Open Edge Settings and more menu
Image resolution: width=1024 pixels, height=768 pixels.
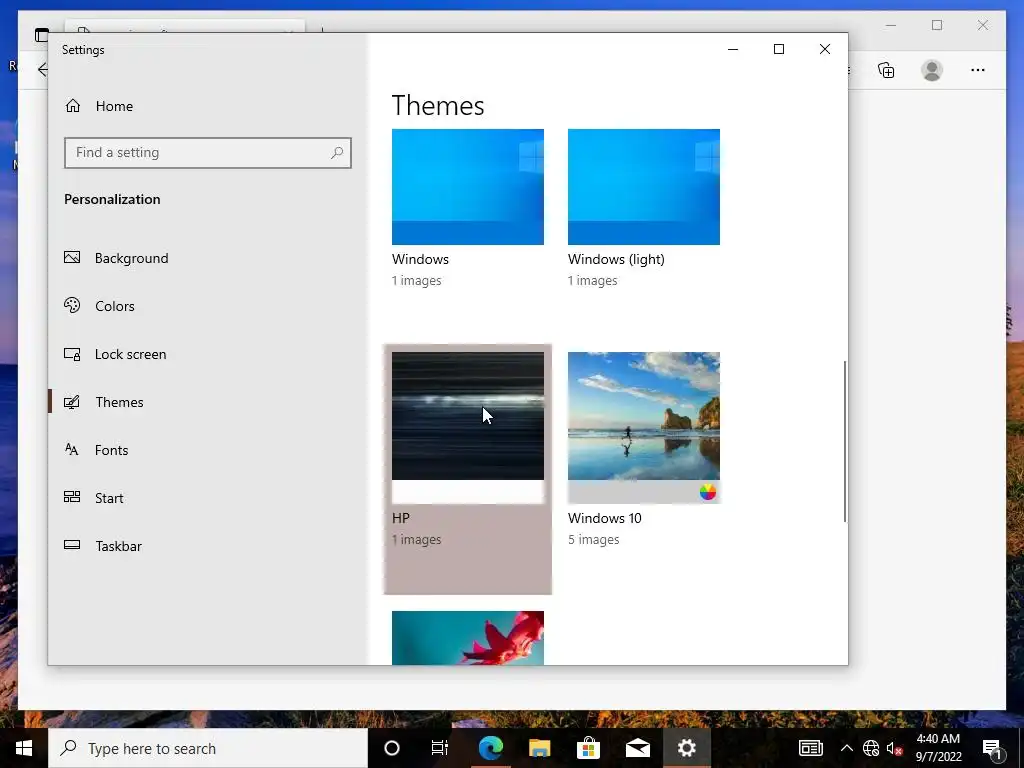pyautogui.click(x=978, y=70)
